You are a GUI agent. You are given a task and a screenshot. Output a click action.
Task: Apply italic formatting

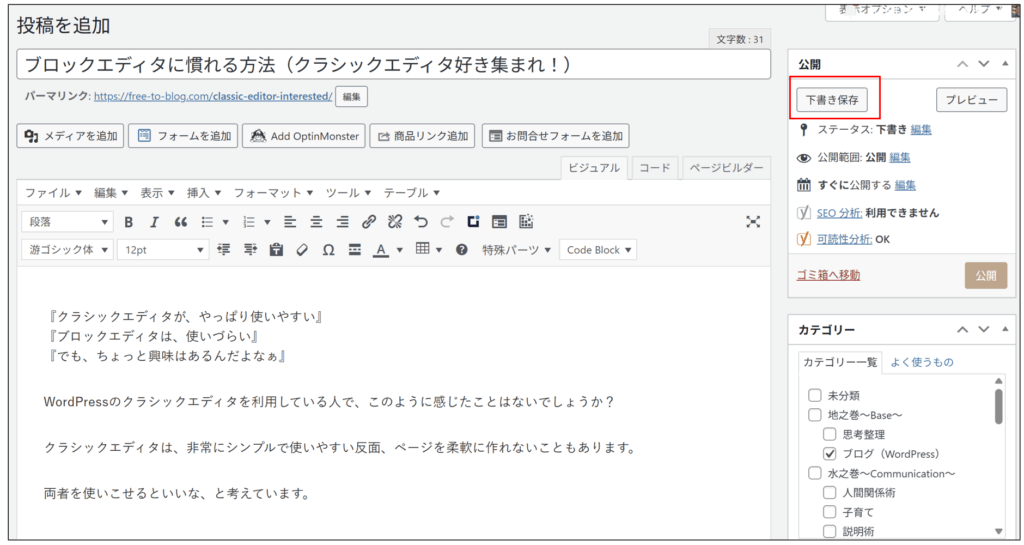(154, 222)
